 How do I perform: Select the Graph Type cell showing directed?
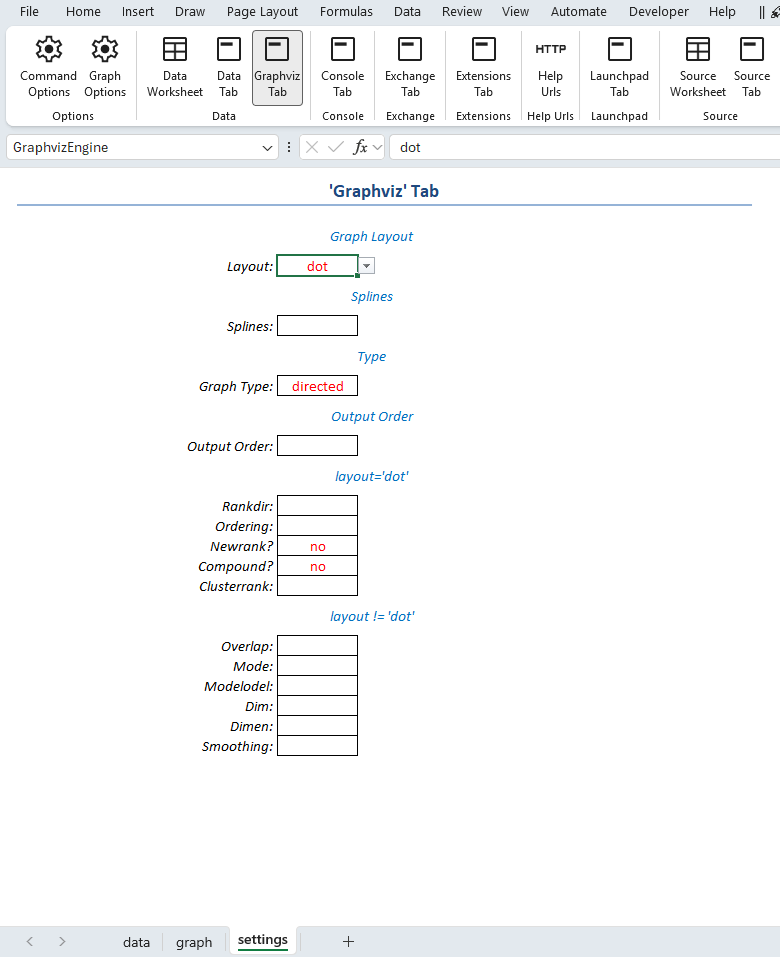(317, 386)
